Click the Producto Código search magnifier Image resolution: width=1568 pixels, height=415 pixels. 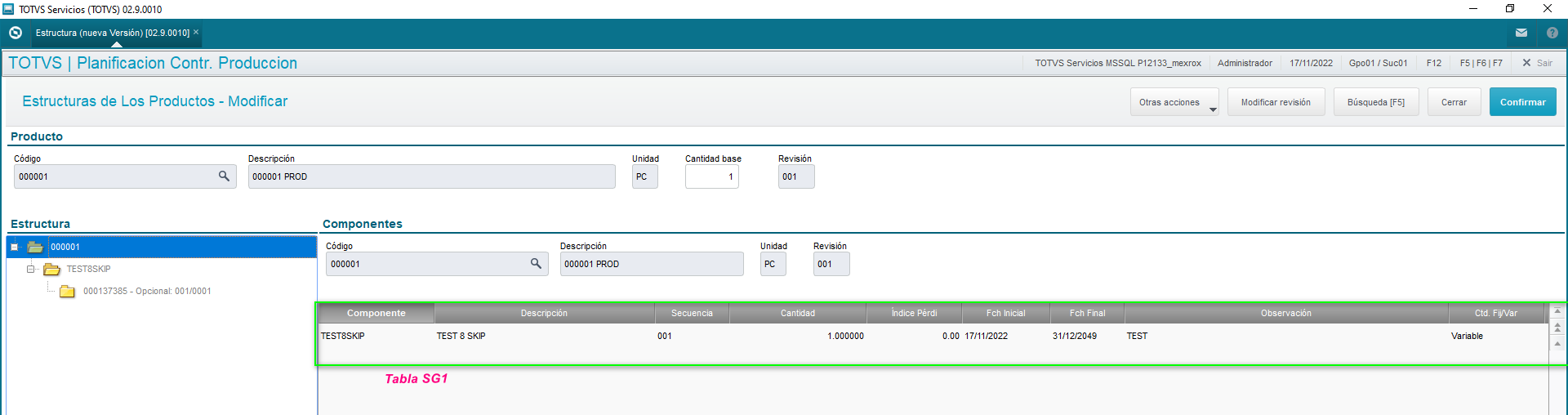[224, 176]
